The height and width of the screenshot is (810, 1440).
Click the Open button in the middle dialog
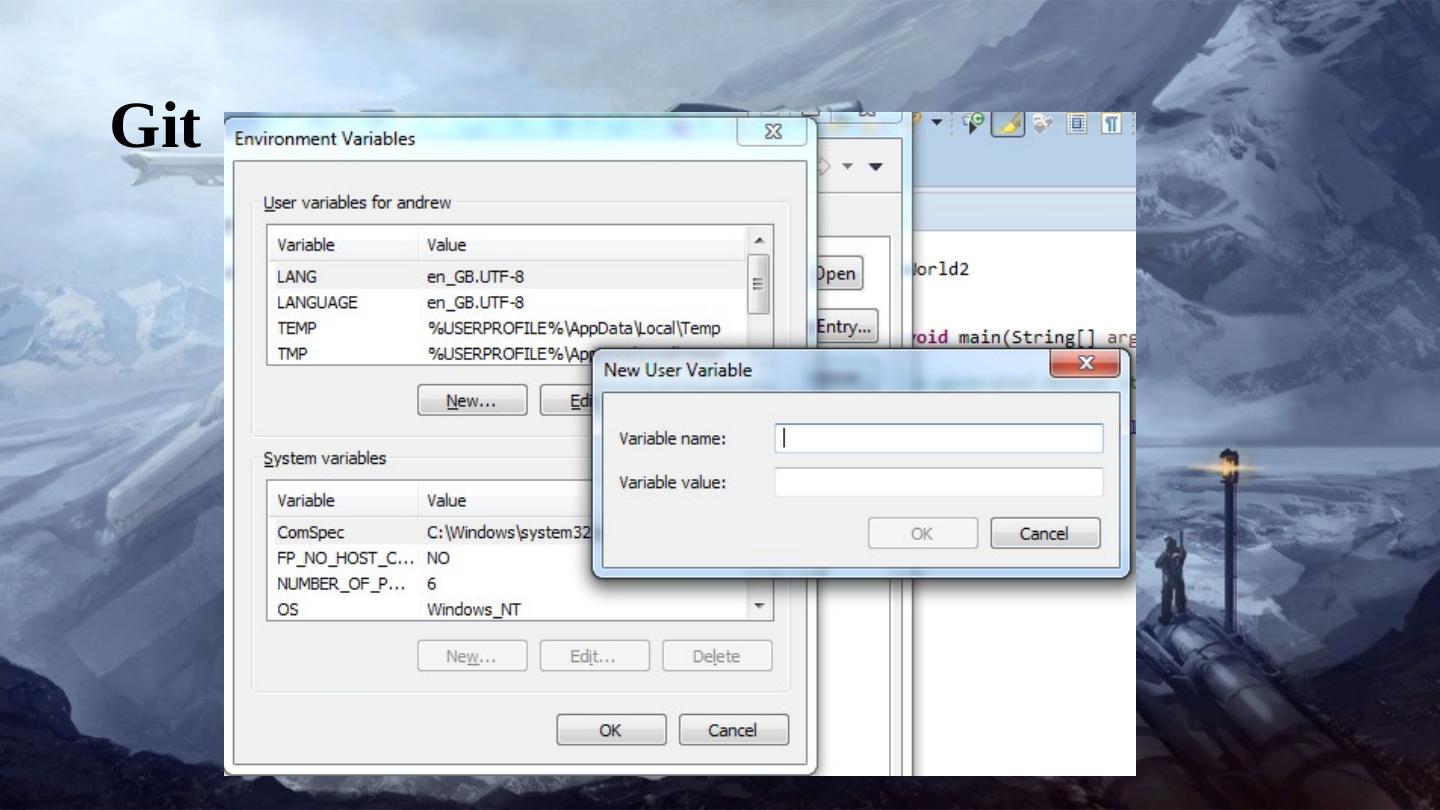[x=838, y=274]
